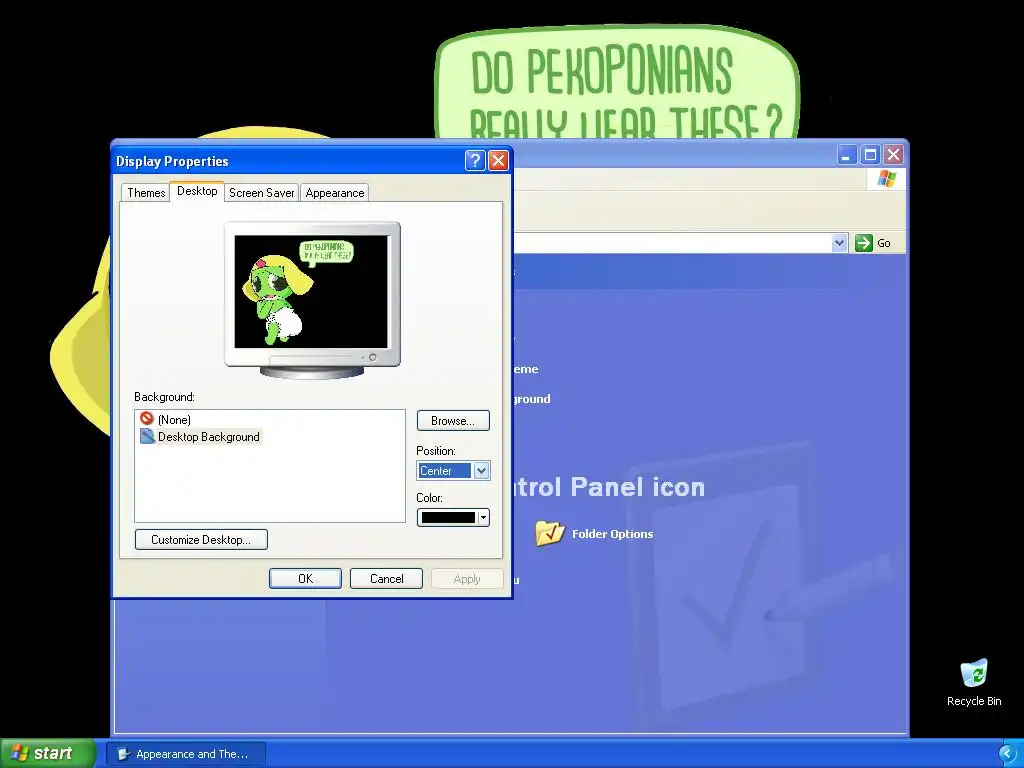This screenshot has height=768, width=1024.
Task: Expand the address bar dropdown arrow
Action: (x=839, y=243)
